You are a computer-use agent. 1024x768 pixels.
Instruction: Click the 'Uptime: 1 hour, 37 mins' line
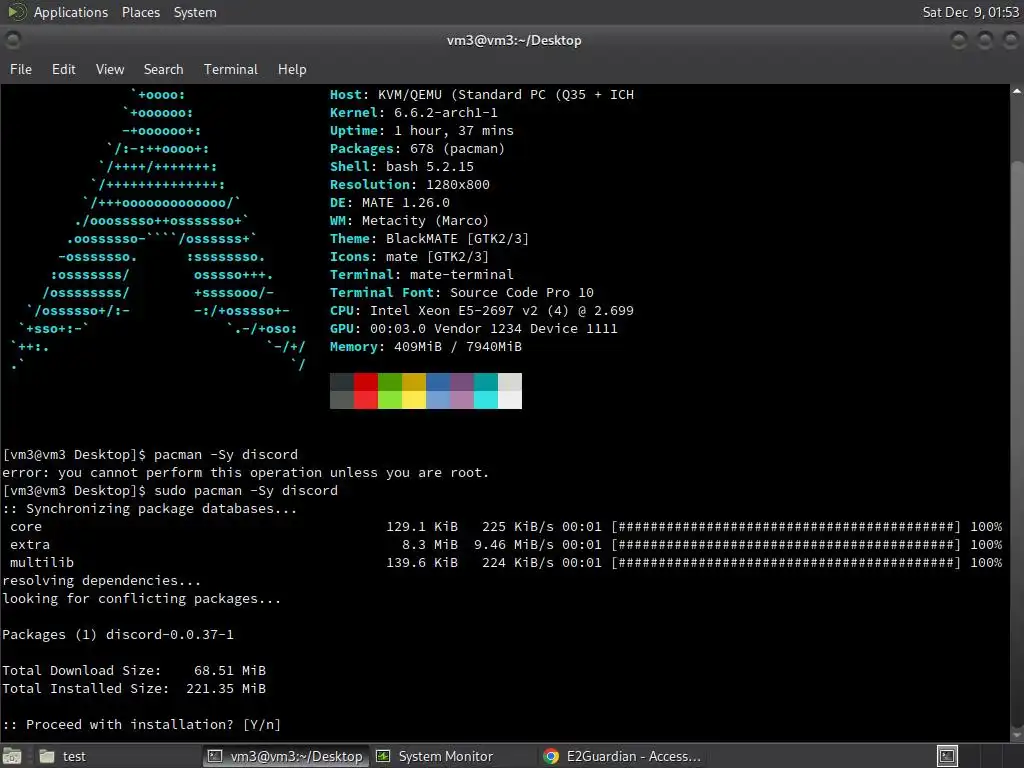421,131
